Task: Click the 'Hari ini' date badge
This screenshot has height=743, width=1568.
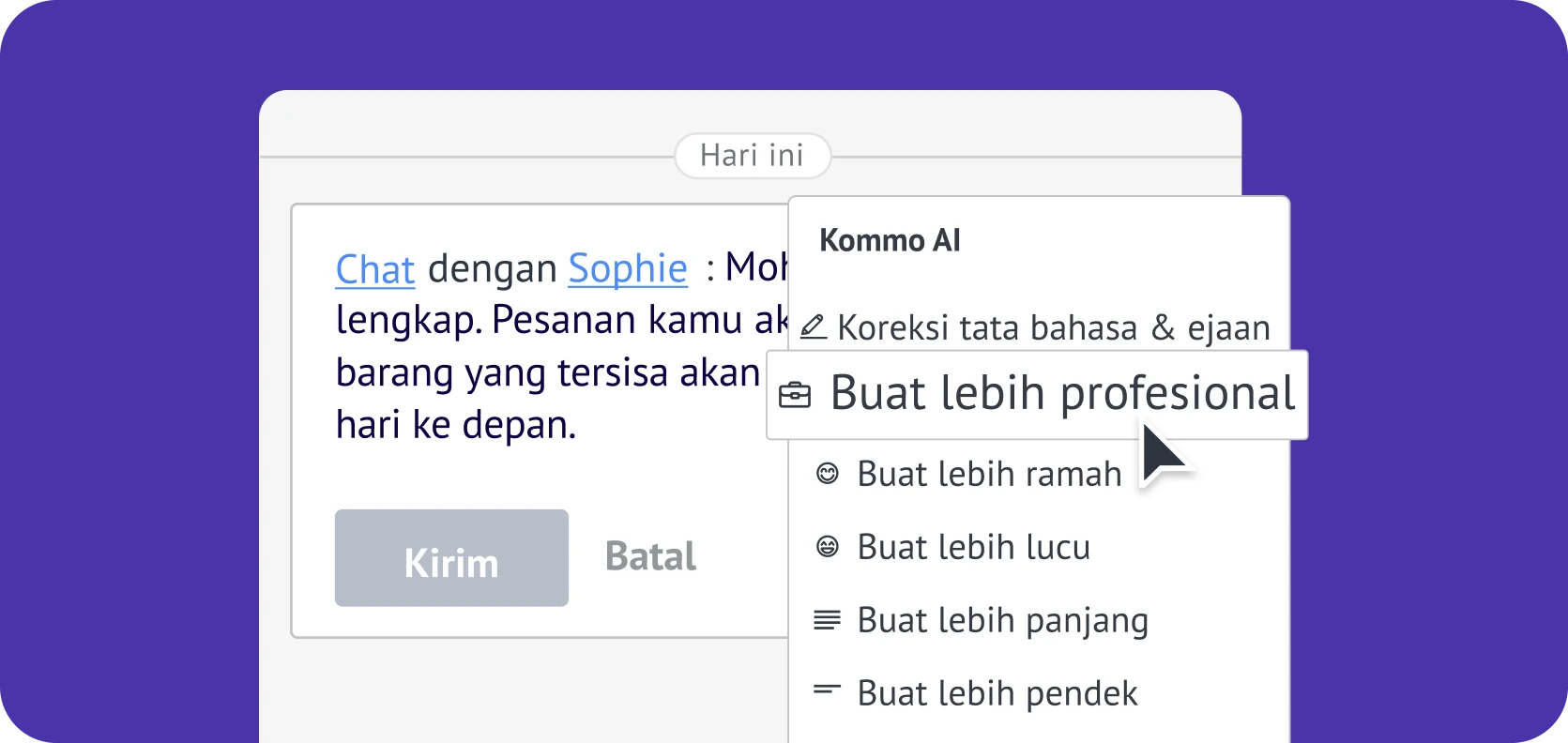Action: point(752,156)
